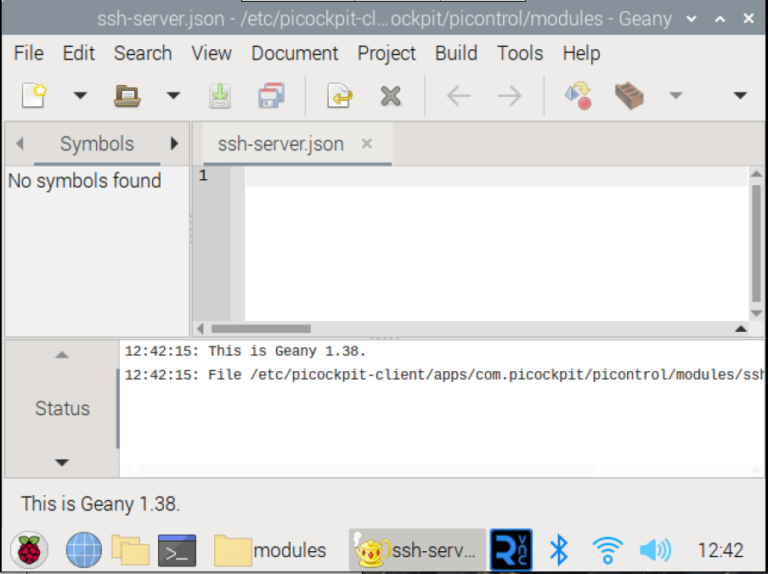Open the Edit menu
Viewport: 768px width, 574px height.
pos(78,53)
